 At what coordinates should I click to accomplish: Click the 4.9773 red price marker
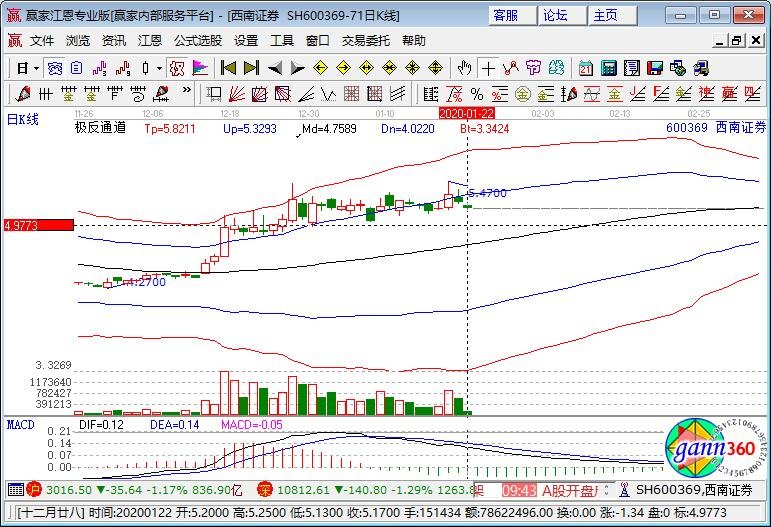(x=39, y=226)
